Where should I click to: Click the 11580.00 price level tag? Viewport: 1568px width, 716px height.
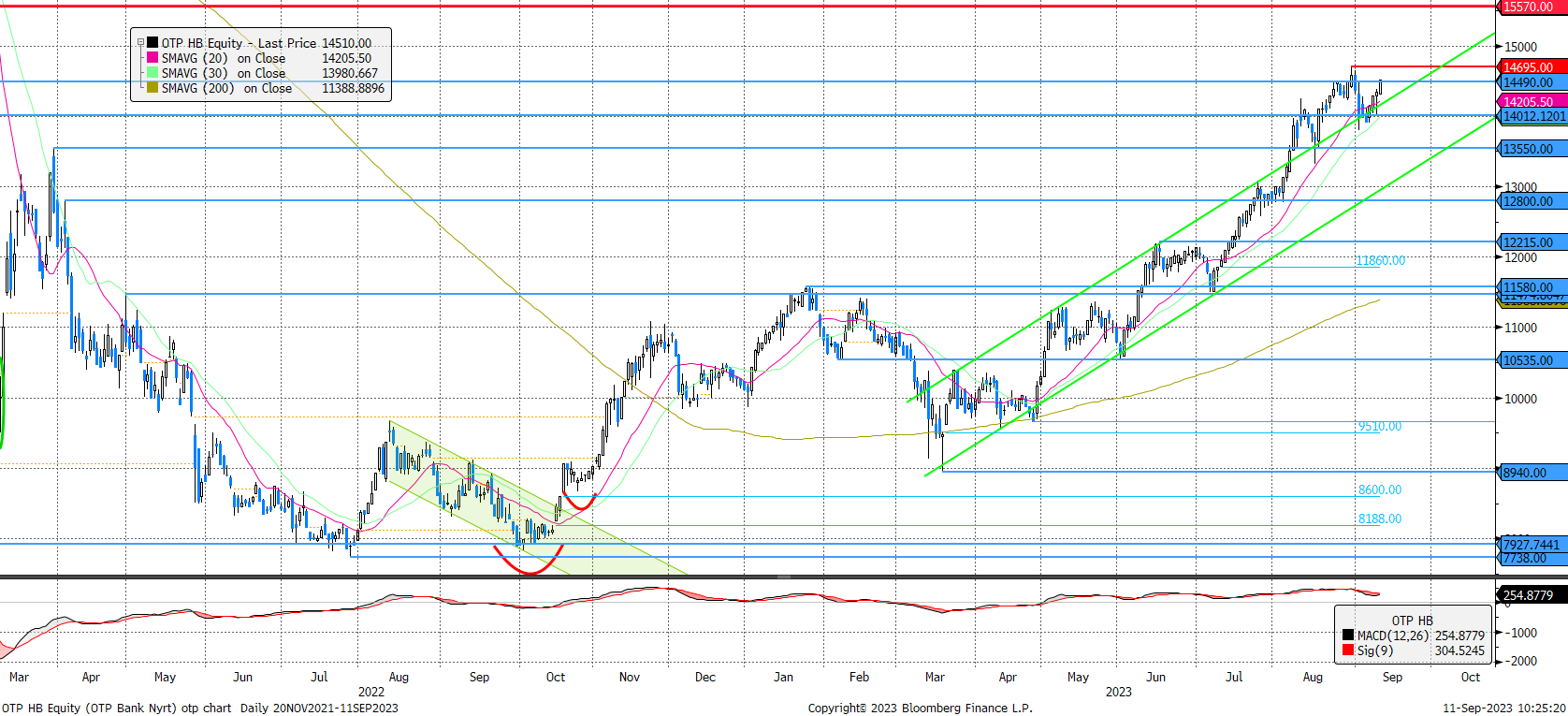pyautogui.click(x=1532, y=286)
